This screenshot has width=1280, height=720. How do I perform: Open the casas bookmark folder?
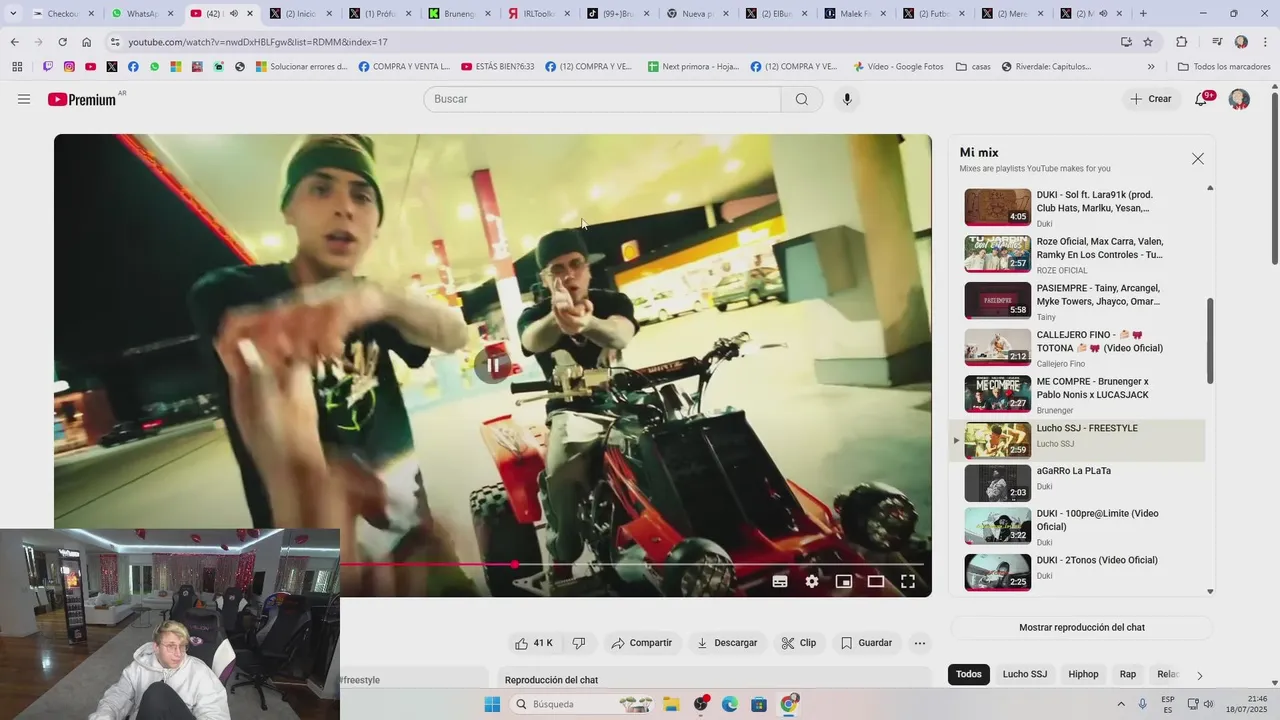973,67
